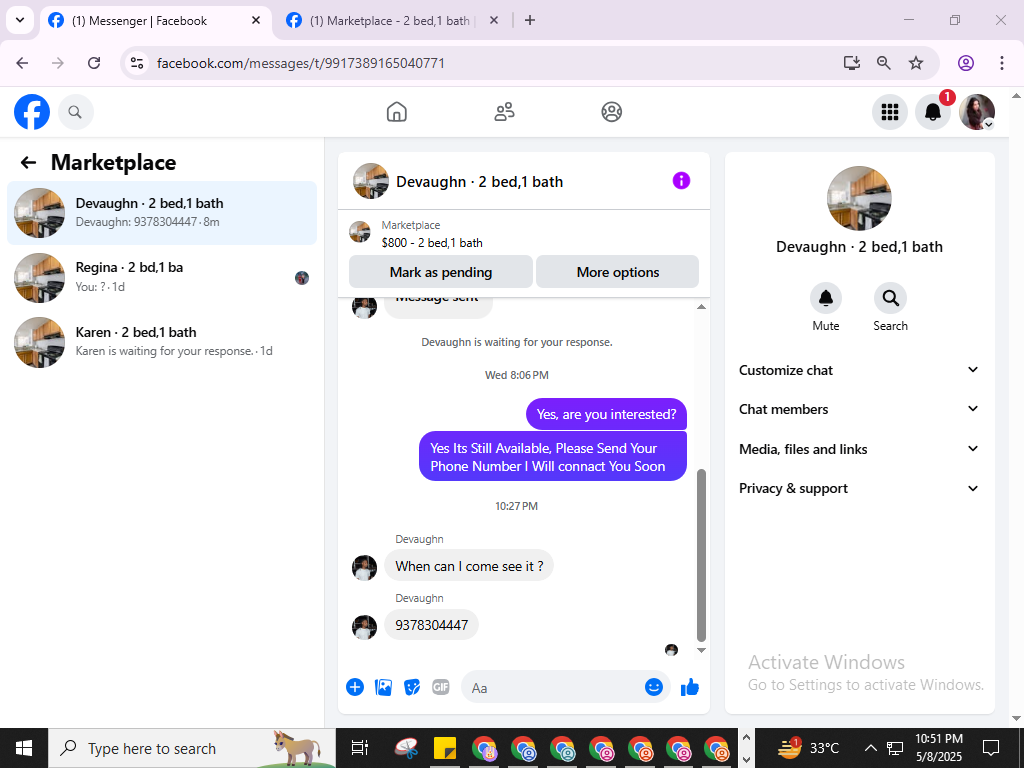Open Groups icon in top navigation
1024x768 pixels.
611,112
